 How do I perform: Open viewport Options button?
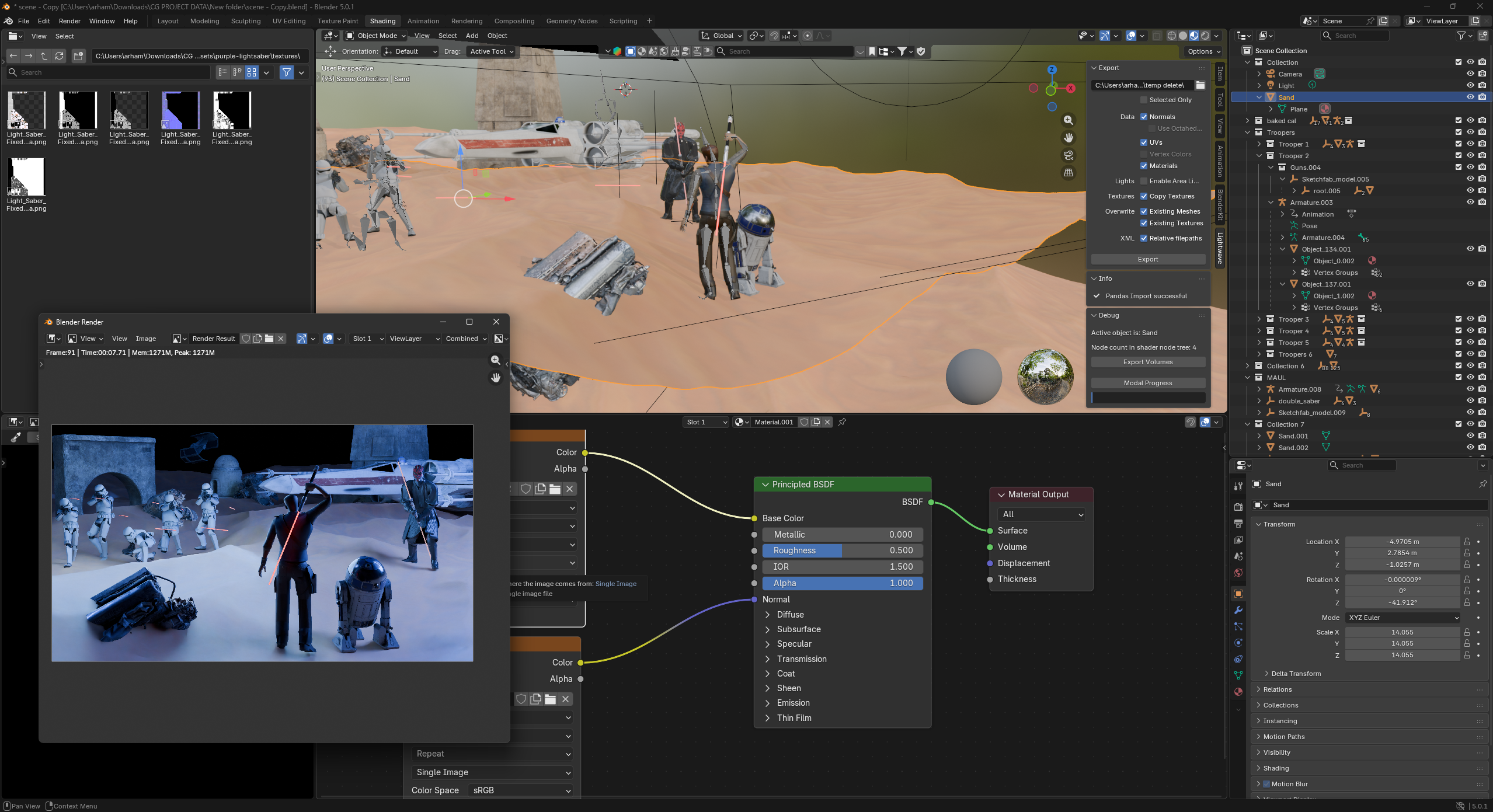point(1204,51)
